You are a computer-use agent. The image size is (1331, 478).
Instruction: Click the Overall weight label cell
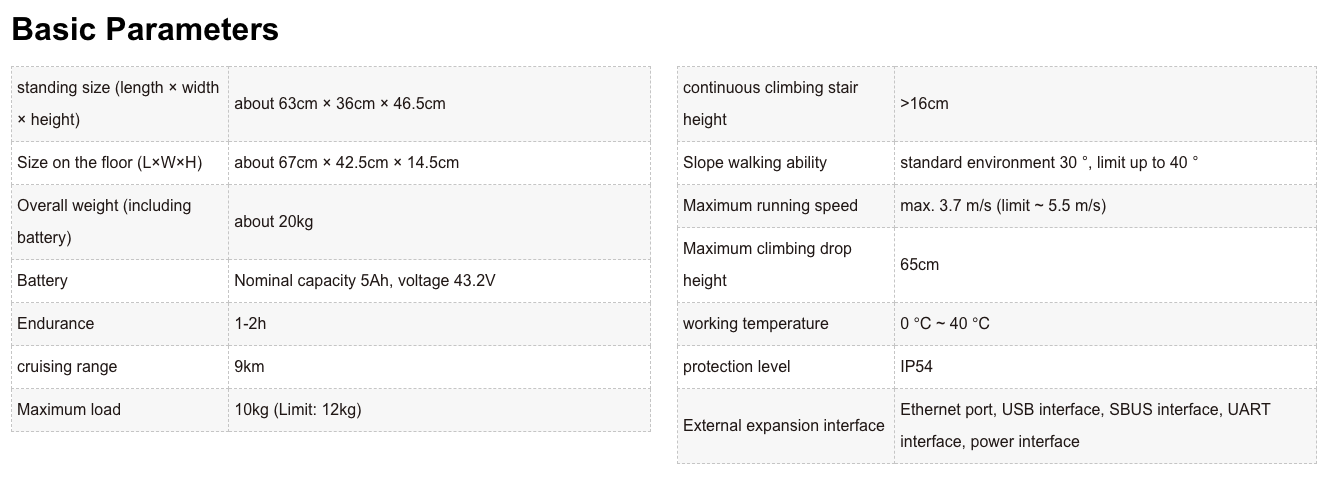[104, 221]
